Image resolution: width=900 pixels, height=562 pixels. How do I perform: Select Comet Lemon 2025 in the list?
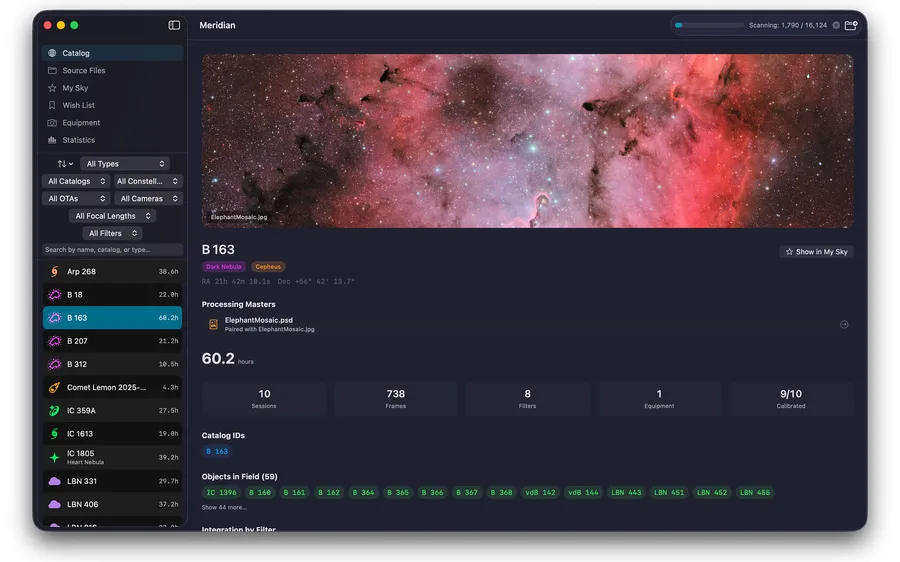[112, 387]
